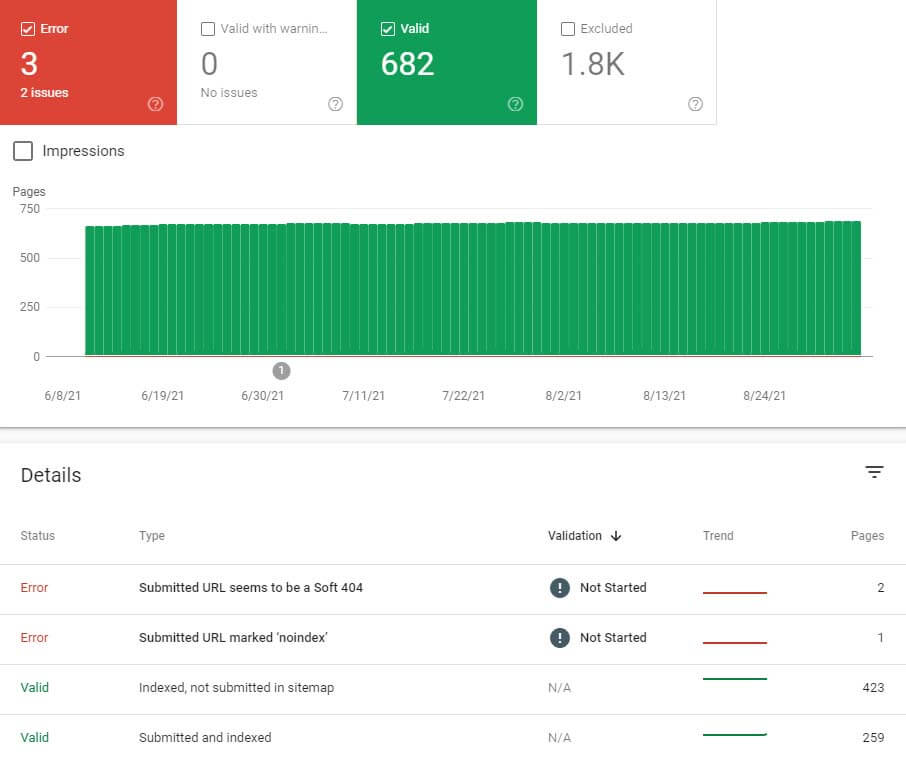Viewport: 906px width, 761px height.
Task: Select the Excluded card showing 1.8K pages
Action: pyautogui.click(x=627, y=63)
